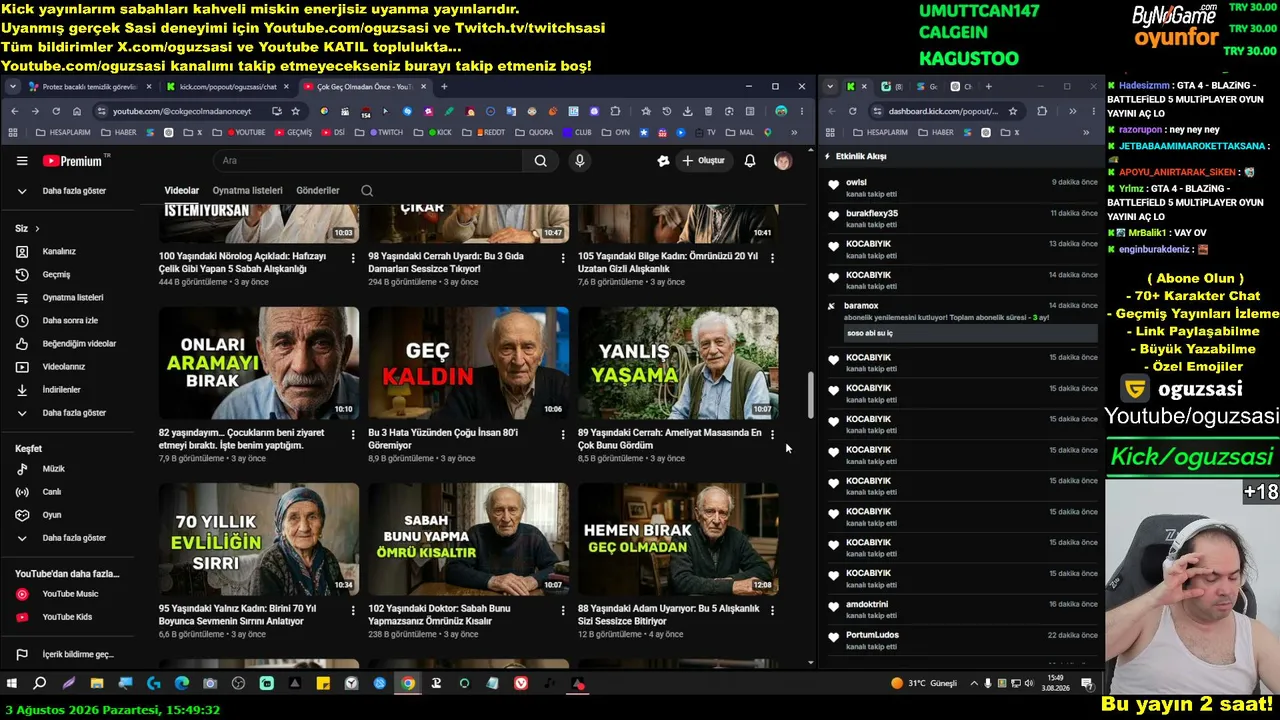
Task: Open Geçmiş in the YouTube sidebar
Action: pyautogui.click(x=68, y=275)
